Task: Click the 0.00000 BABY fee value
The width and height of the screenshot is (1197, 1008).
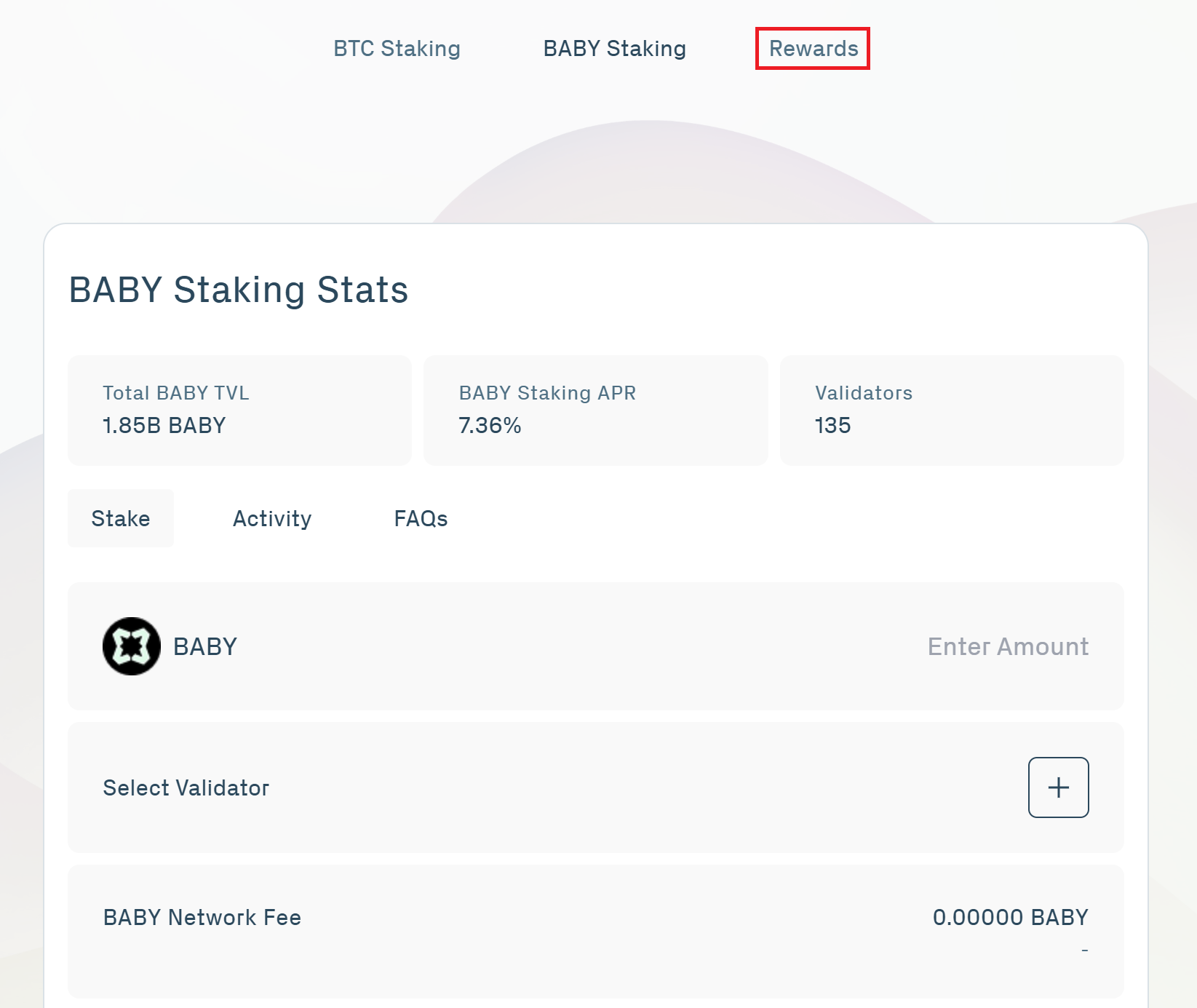Action: point(1011,917)
